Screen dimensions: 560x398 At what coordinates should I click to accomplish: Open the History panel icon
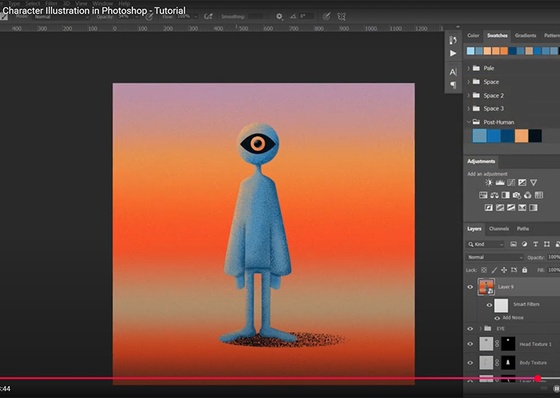point(453,40)
